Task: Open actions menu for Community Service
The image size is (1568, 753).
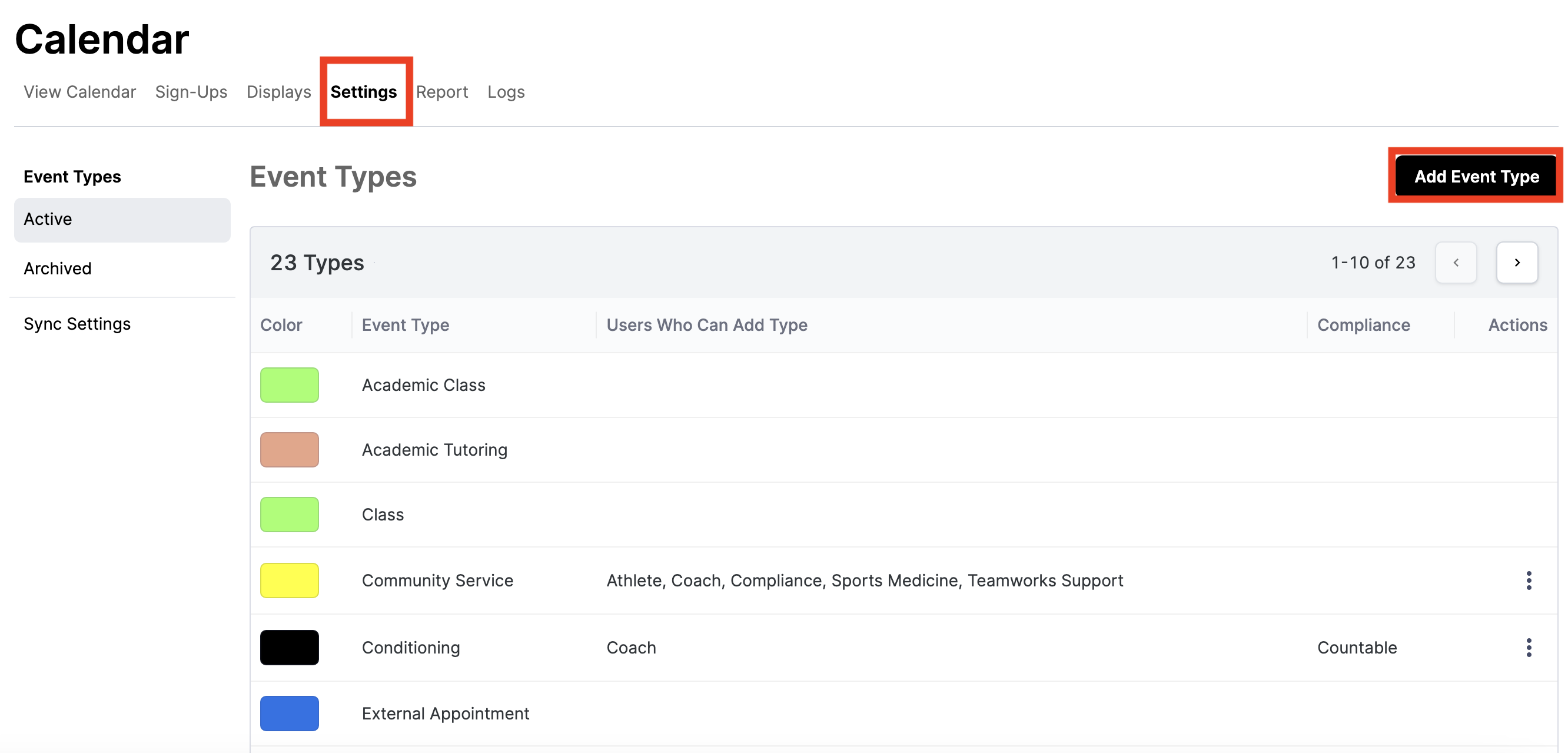Action: coord(1529,580)
